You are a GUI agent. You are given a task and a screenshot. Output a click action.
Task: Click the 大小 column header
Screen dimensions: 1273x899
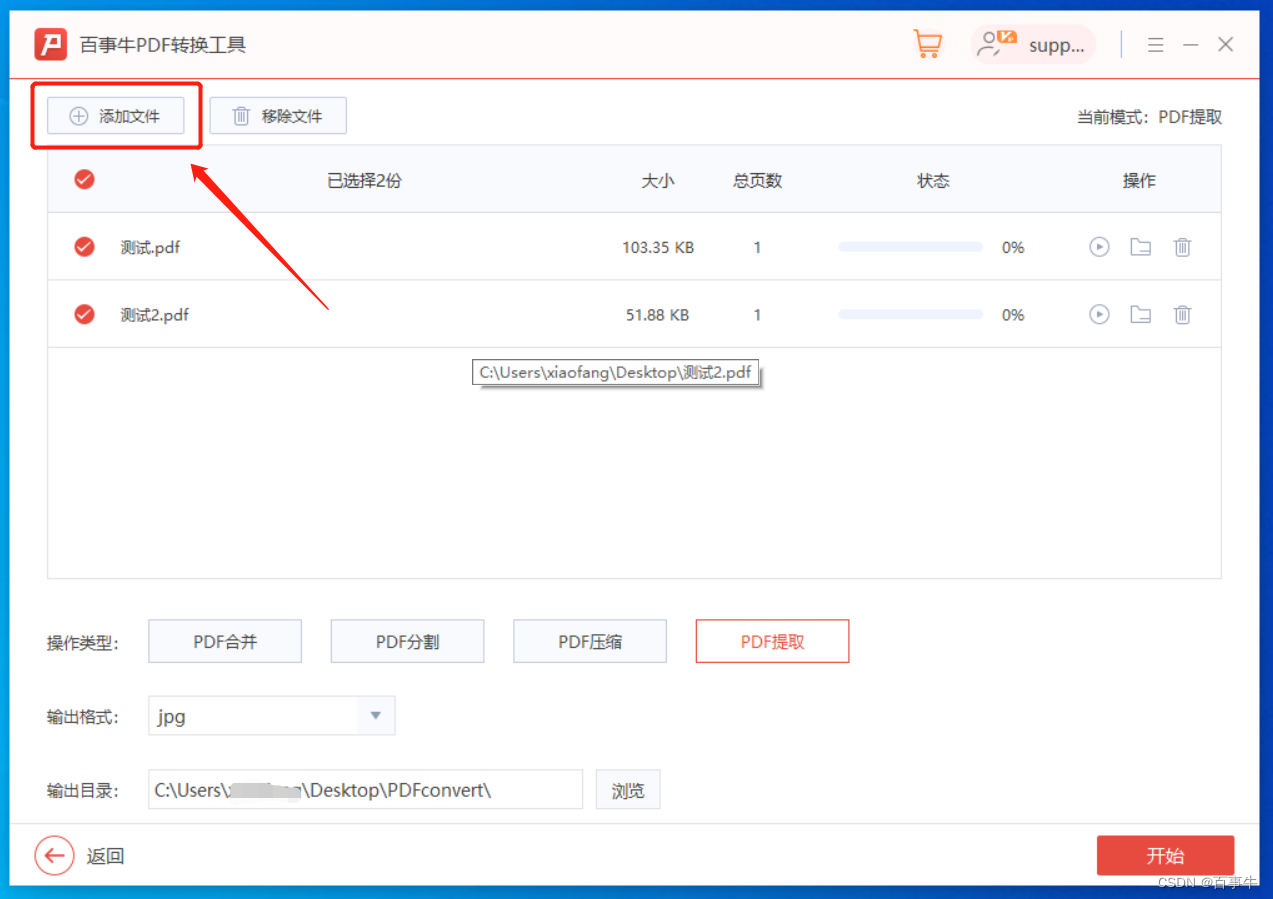coord(658,180)
